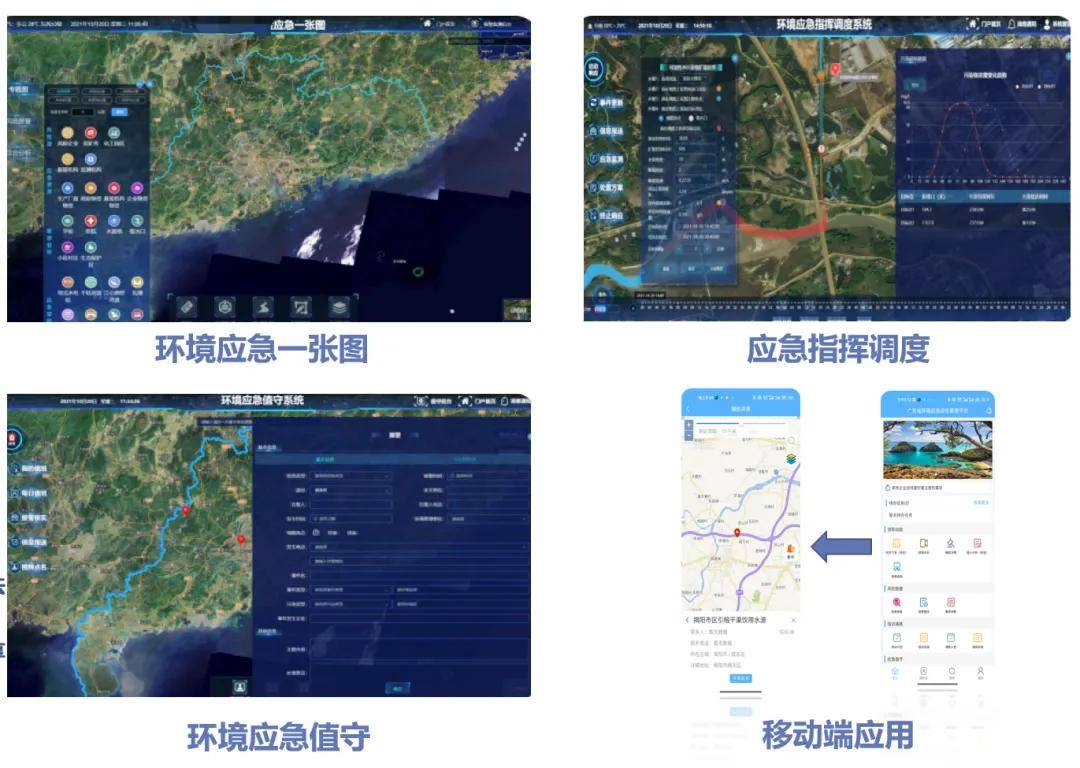Tap the zoom-in plus on mobile map
The width and height of the screenshot is (1080, 768).
(x=688, y=425)
